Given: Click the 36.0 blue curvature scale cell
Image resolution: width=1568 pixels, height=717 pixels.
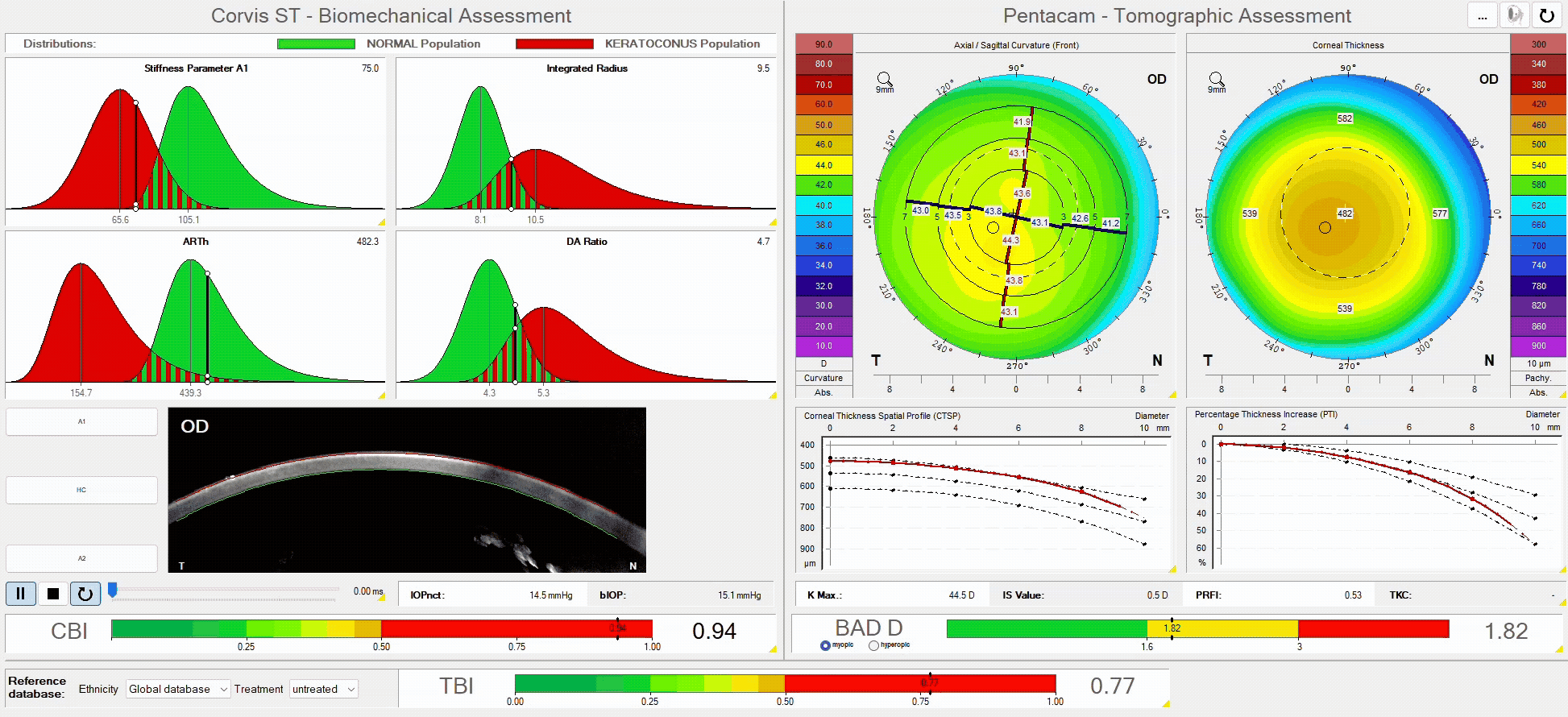Looking at the screenshot, I should 823,246.
